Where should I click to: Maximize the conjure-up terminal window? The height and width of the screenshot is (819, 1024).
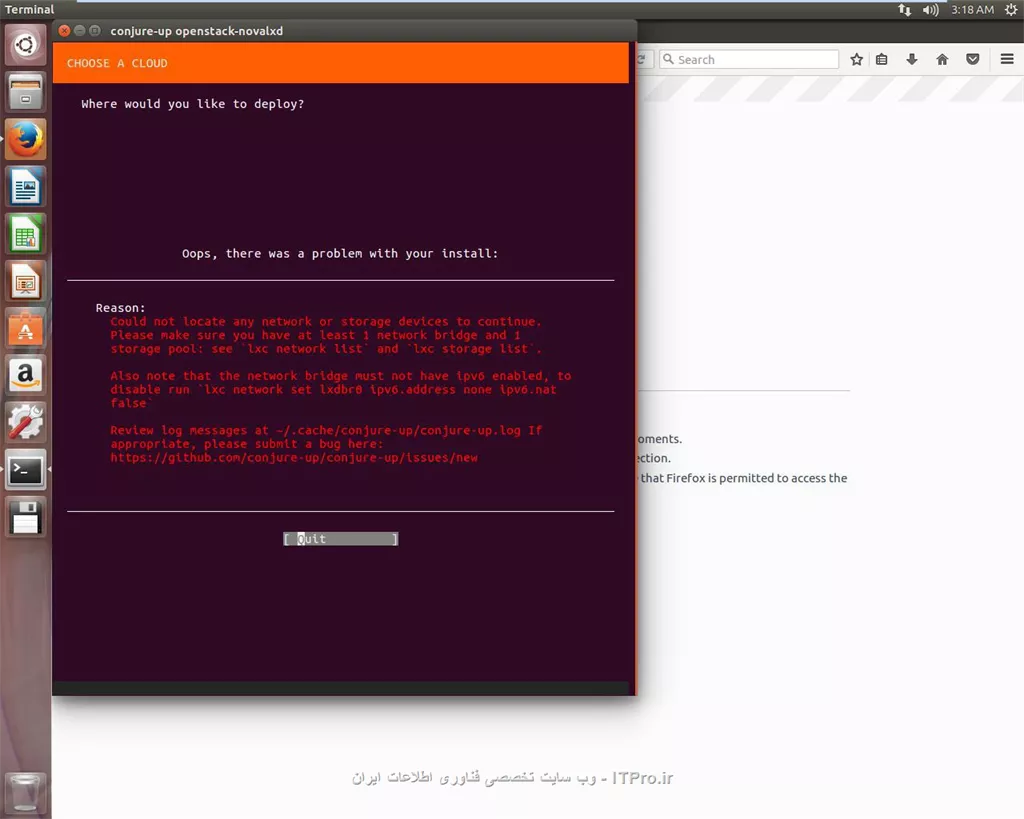point(95,31)
